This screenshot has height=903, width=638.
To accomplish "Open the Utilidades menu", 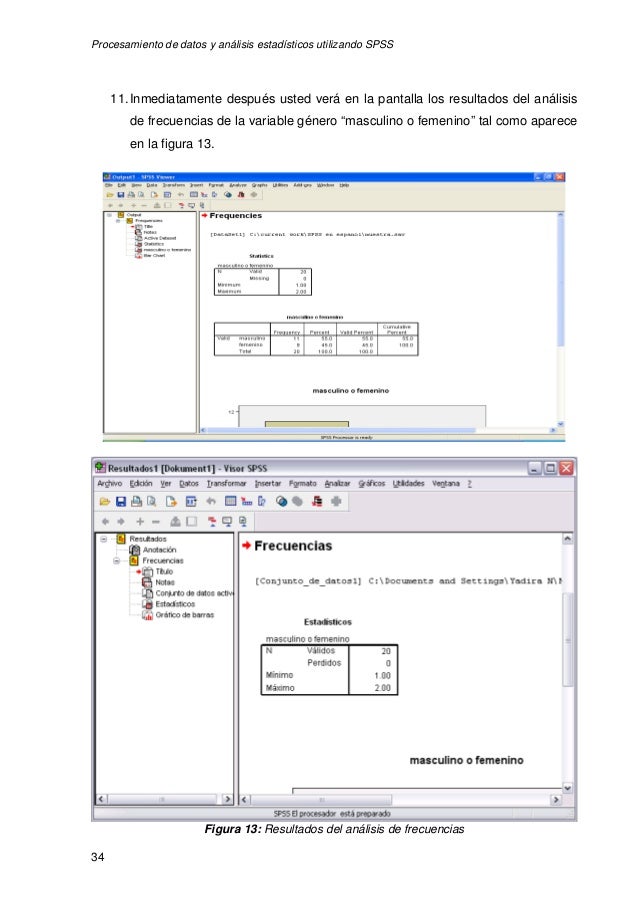I will (408, 484).
